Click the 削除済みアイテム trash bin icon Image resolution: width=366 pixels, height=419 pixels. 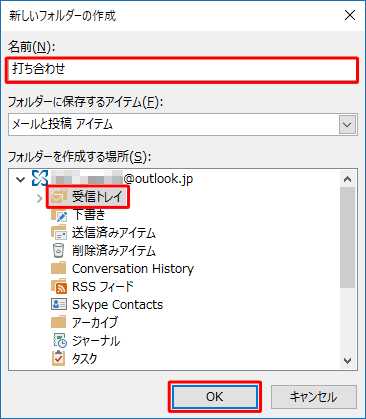[58, 250]
